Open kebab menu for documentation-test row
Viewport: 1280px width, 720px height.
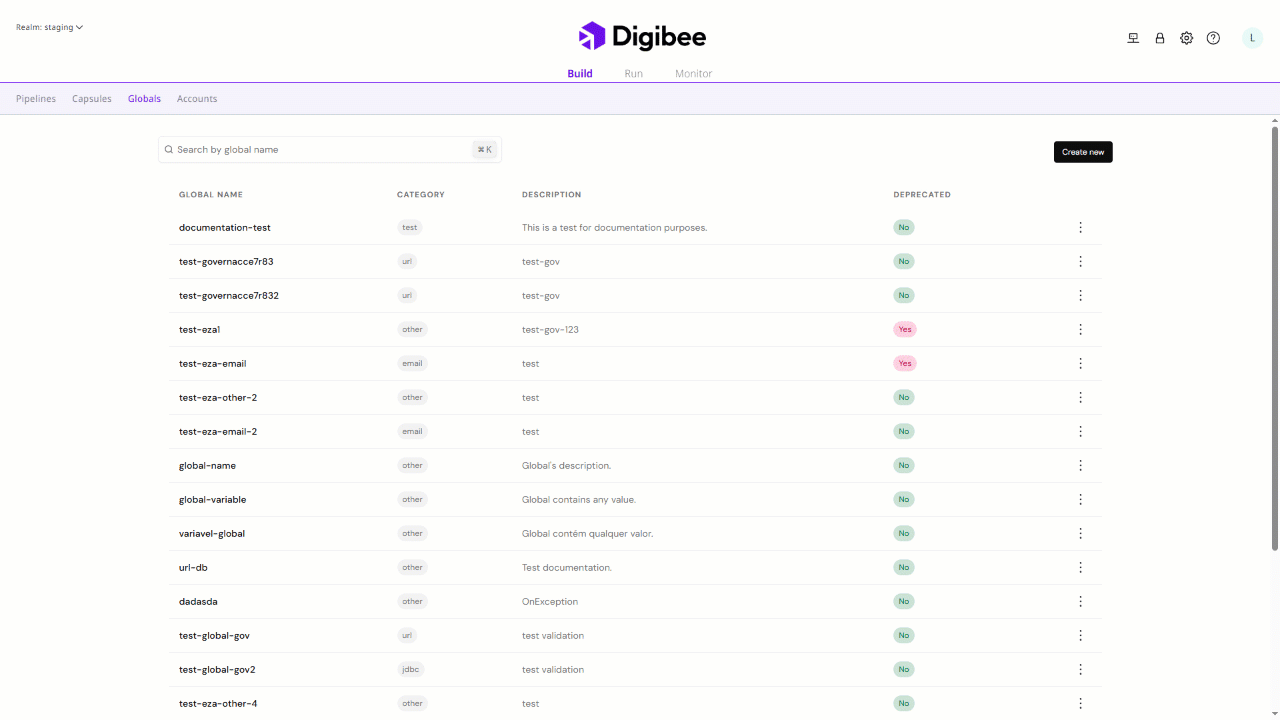[x=1080, y=228]
